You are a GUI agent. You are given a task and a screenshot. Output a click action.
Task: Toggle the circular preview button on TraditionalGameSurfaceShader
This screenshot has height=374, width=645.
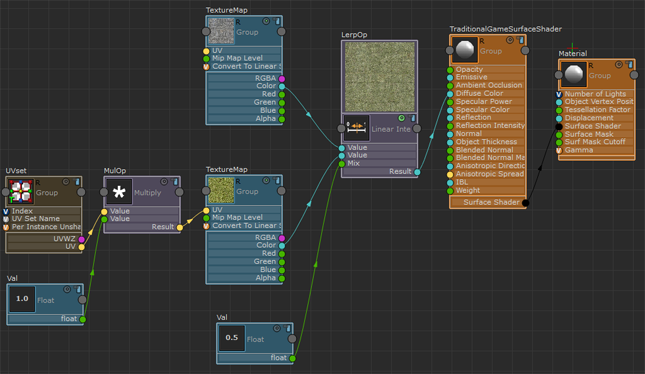coord(510,40)
